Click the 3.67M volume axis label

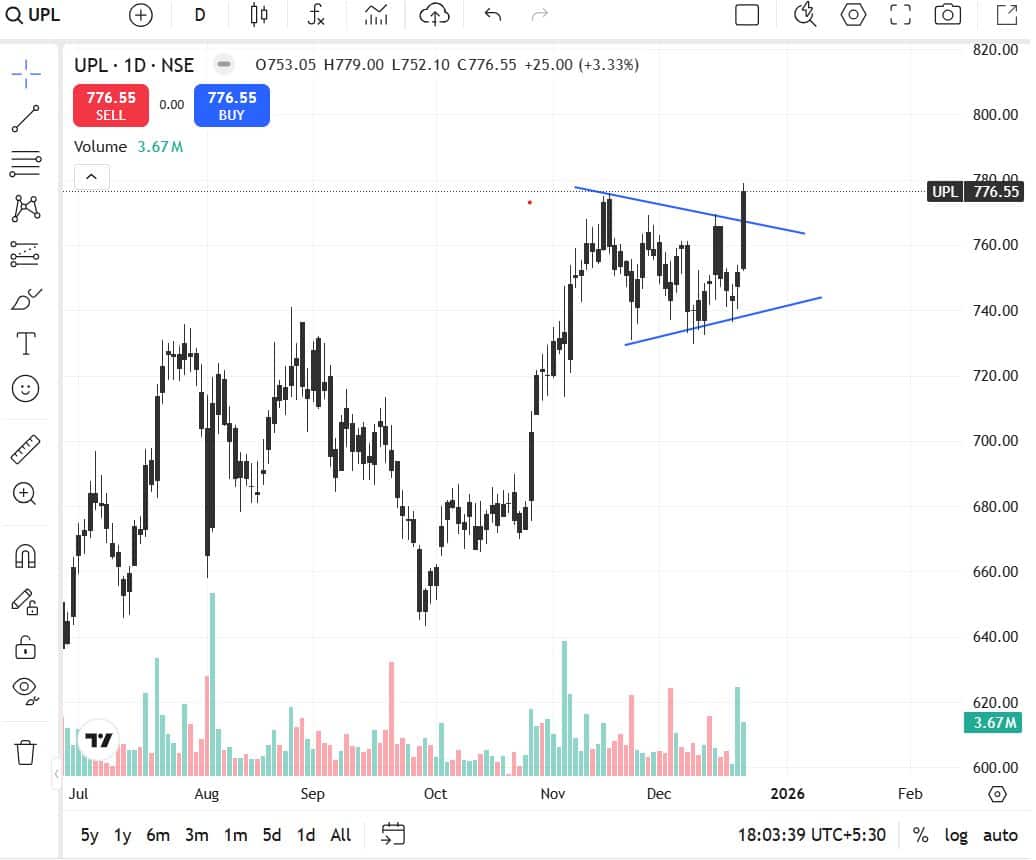pos(994,723)
